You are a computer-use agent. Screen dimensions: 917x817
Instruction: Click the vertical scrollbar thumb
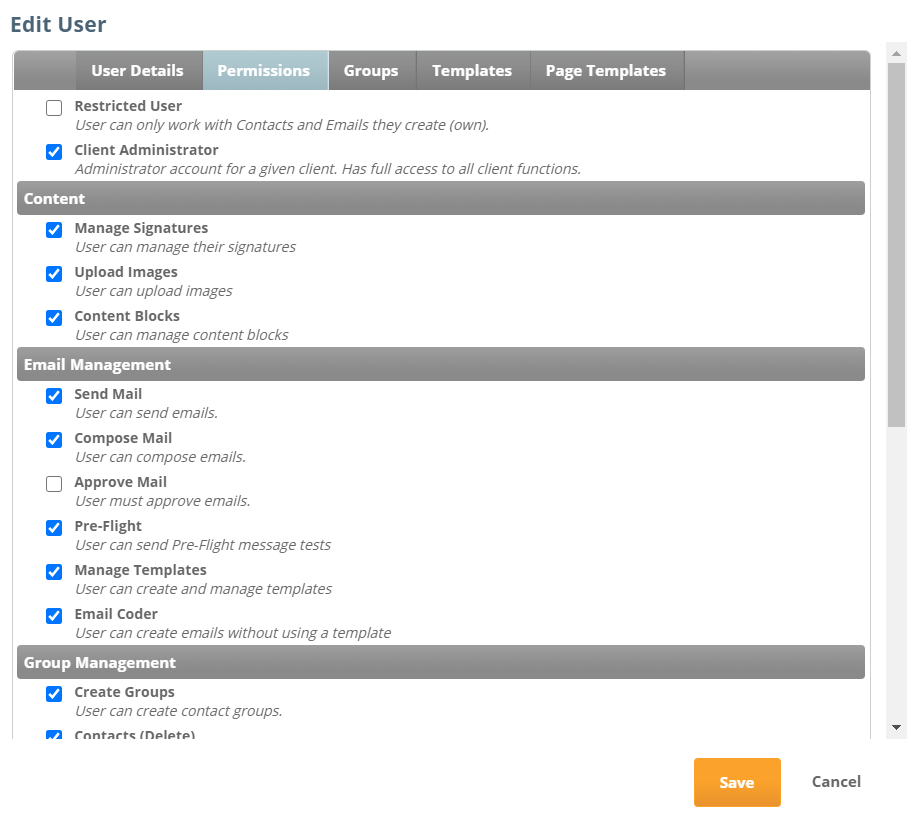coord(896,245)
